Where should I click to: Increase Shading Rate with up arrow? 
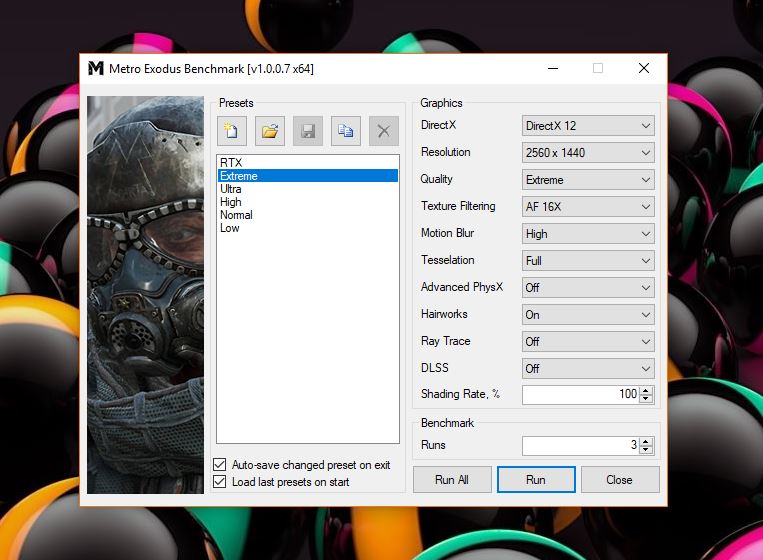[x=646, y=390]
